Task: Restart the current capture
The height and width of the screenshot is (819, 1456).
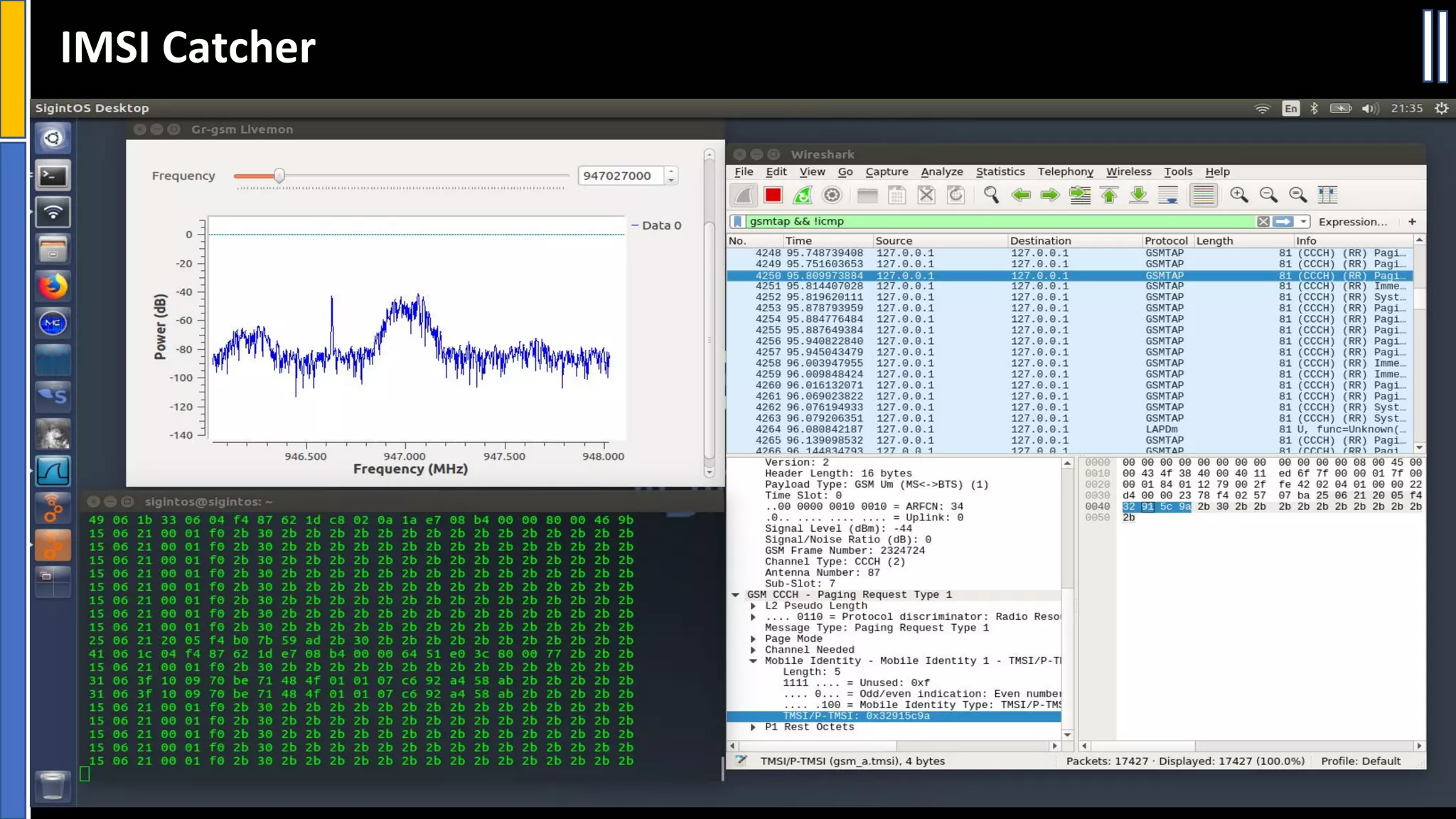Action: tap(803, 195)
